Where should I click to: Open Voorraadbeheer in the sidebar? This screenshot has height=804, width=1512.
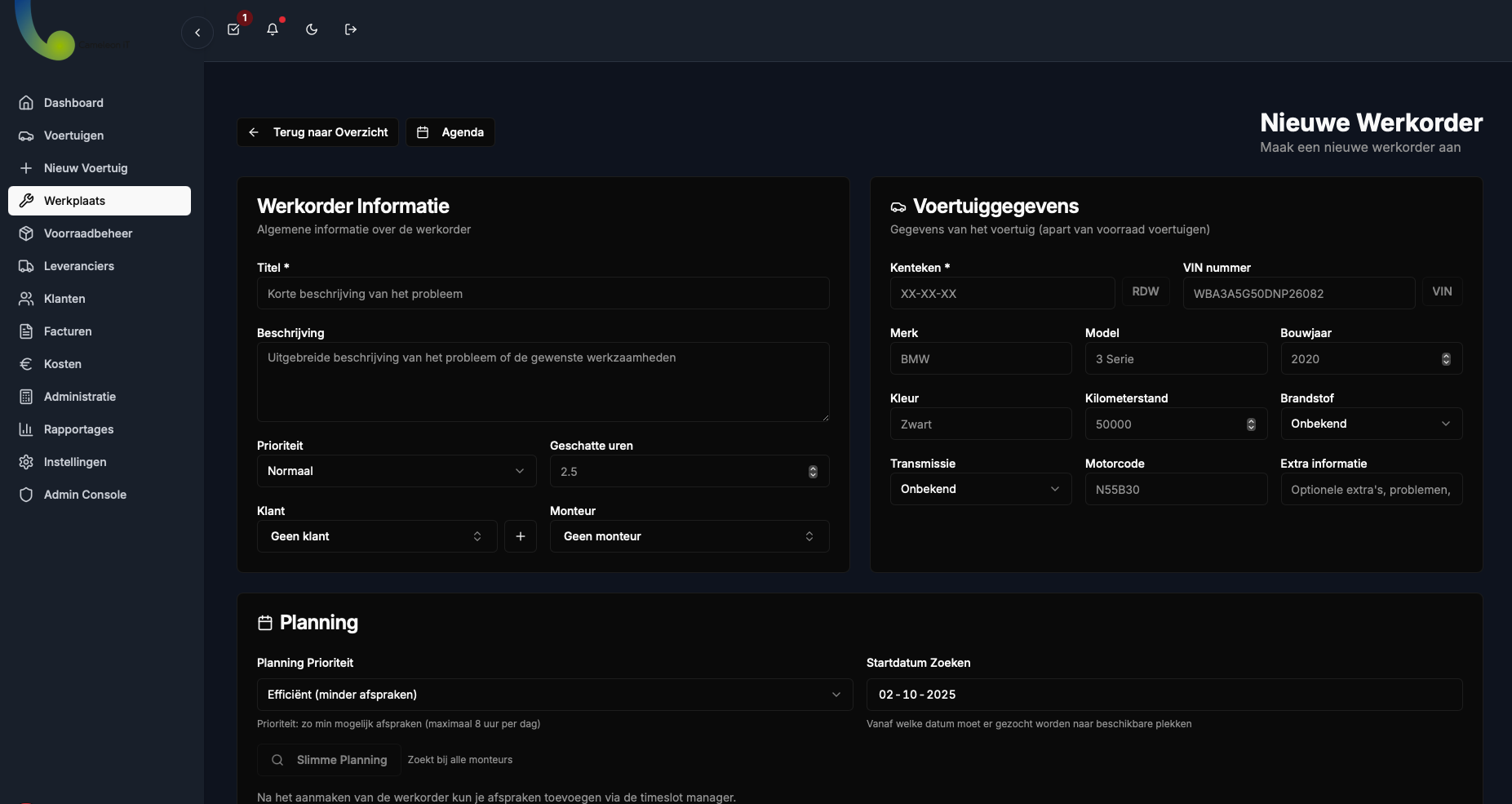[x=88, y=233]
